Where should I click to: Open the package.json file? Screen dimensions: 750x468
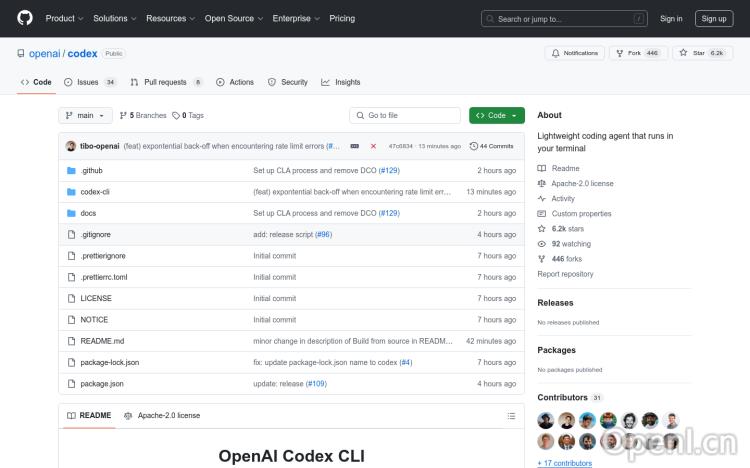(x=102, y=384)
